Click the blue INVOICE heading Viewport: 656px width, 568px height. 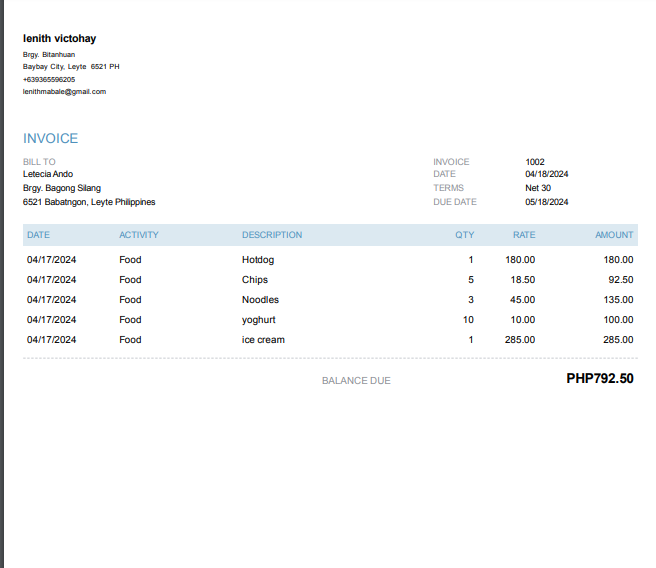51,138
